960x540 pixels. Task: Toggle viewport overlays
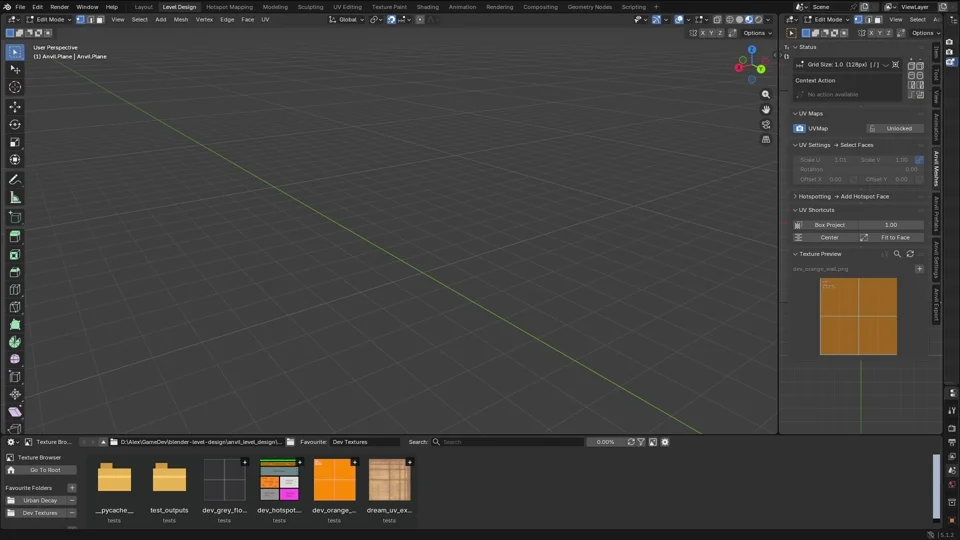coord(679,20)
